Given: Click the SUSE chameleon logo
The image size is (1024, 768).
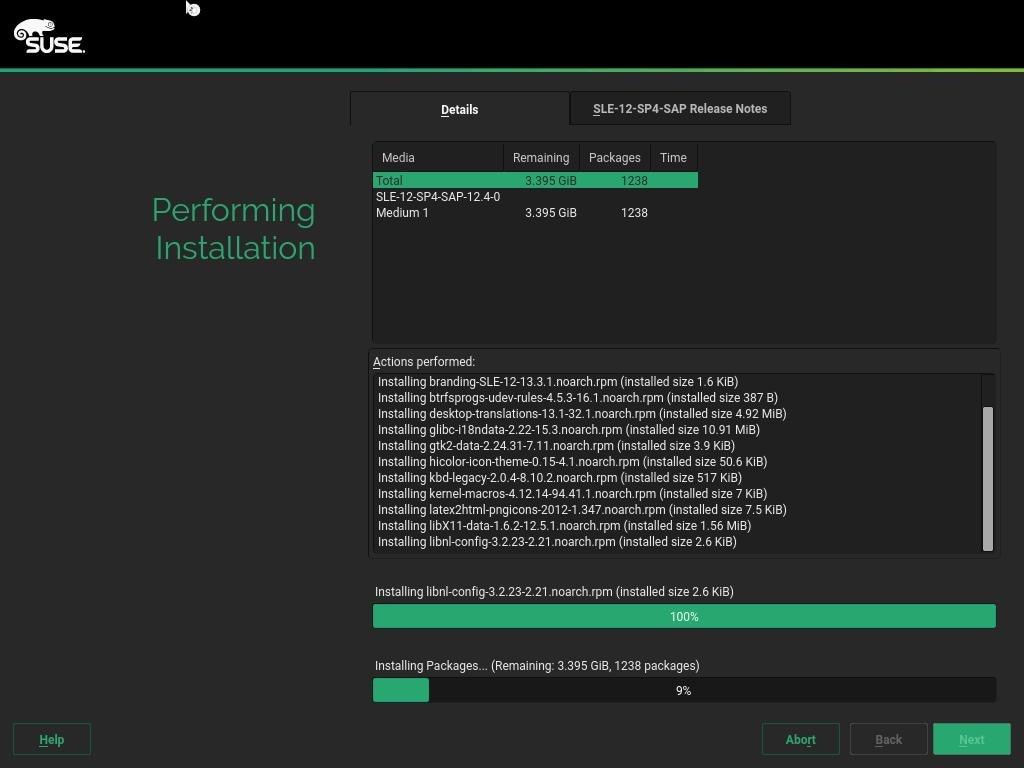Looking at the screenshot, I should pyautogui.click(x=49, y=36).
